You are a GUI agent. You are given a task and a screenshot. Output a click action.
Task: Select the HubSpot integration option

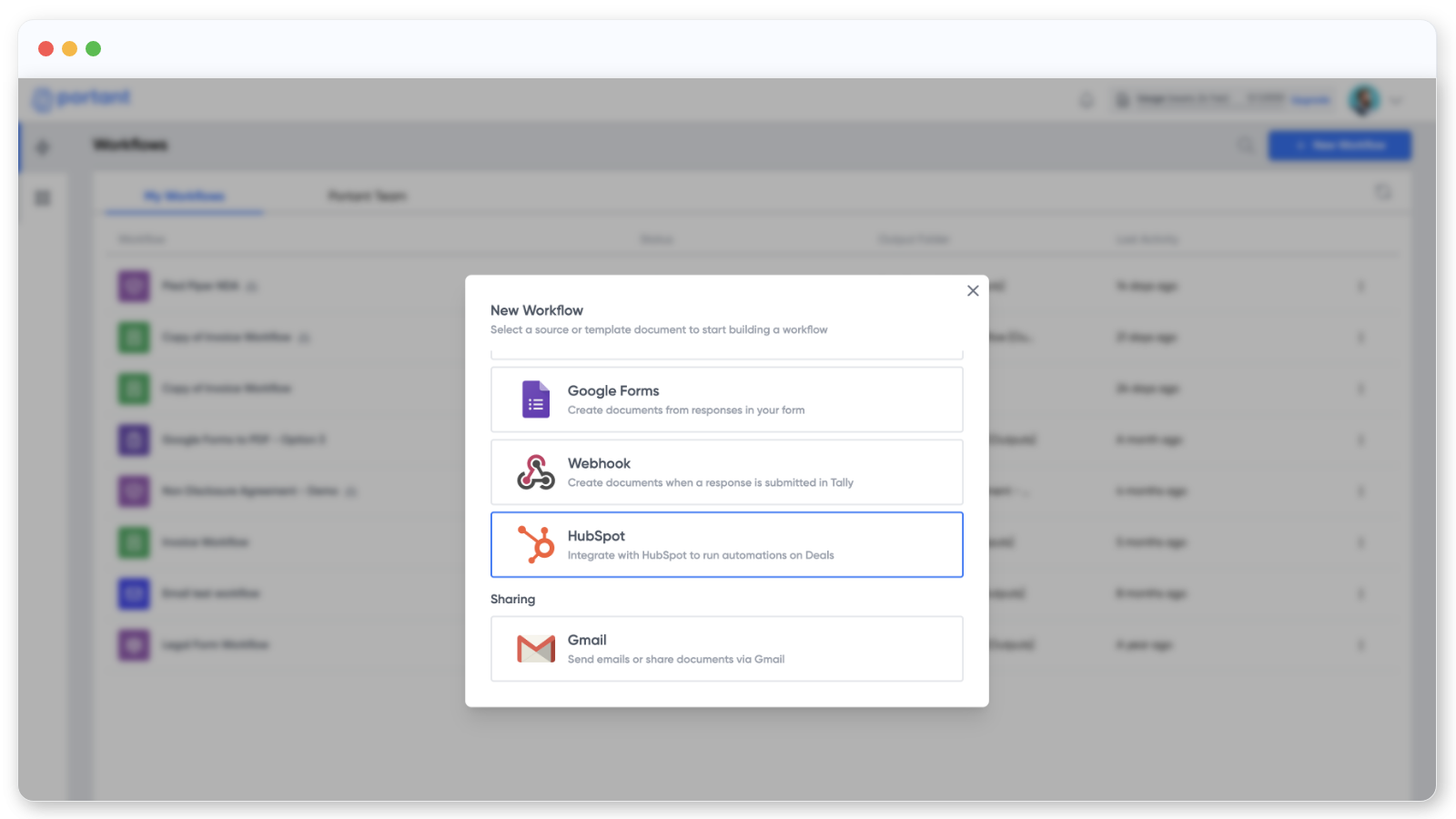[x=727, y=544]
